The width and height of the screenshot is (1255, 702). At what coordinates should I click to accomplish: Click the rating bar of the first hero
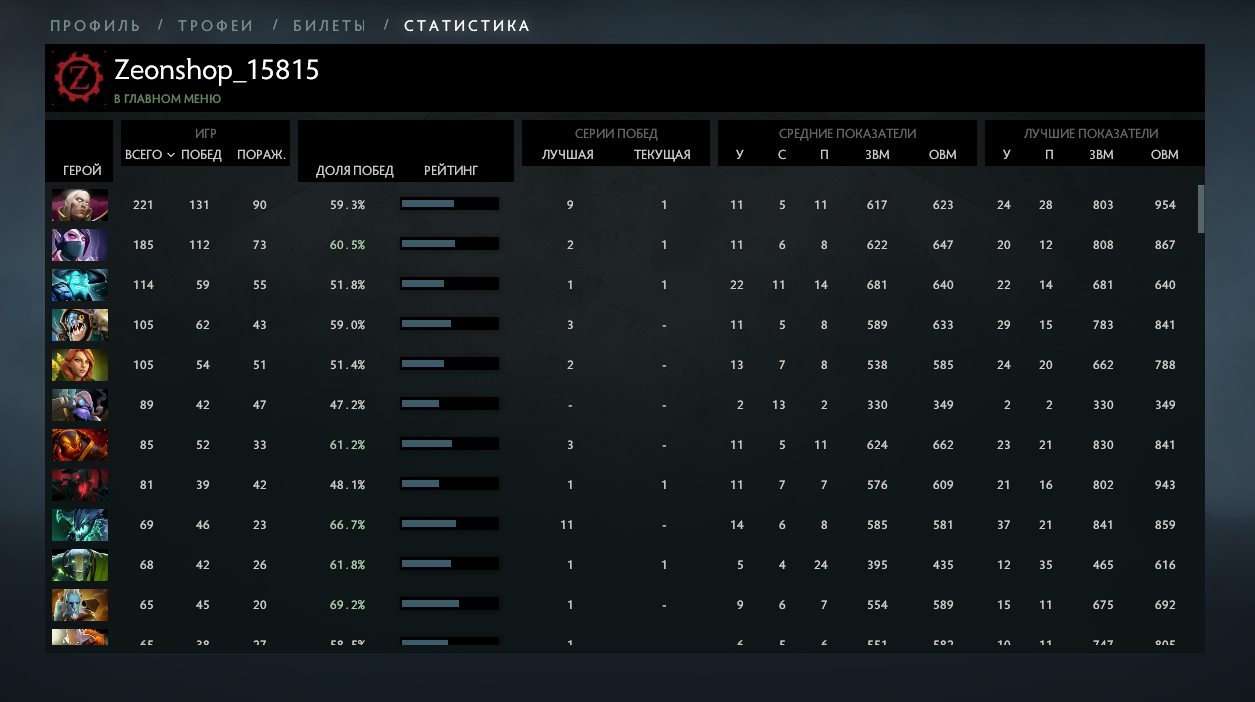click(449, 204)
